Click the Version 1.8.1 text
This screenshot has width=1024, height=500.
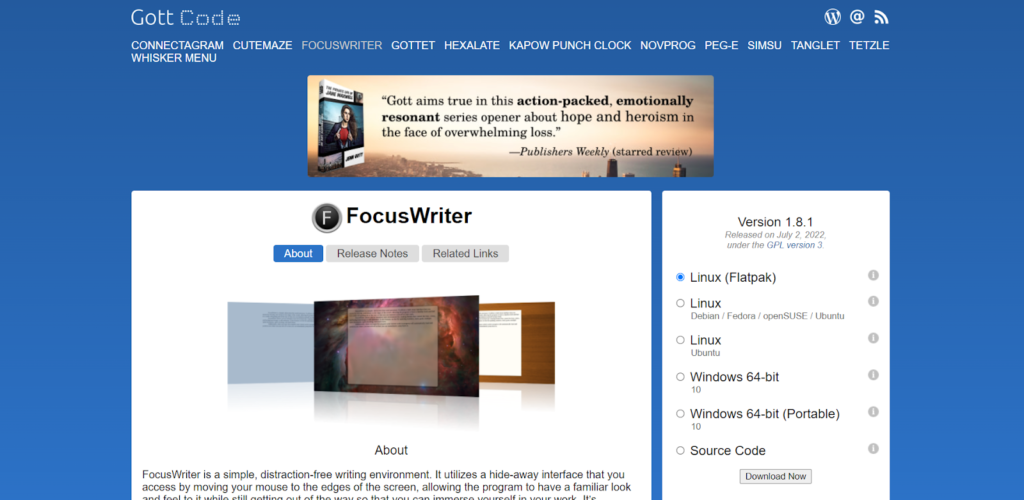(775, 222)
